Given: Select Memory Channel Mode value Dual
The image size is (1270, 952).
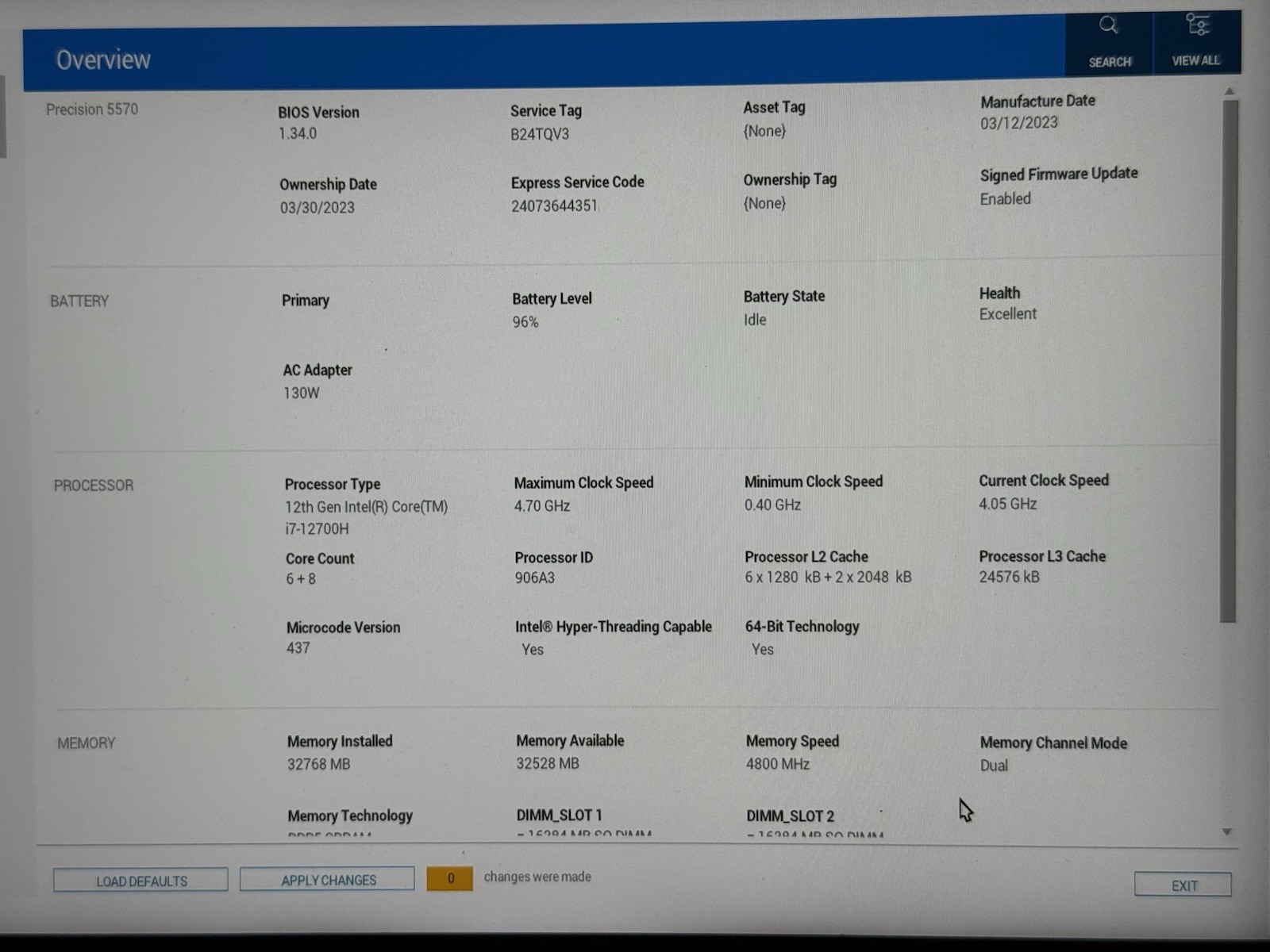Looking at the screenshot, I should 994,766.
